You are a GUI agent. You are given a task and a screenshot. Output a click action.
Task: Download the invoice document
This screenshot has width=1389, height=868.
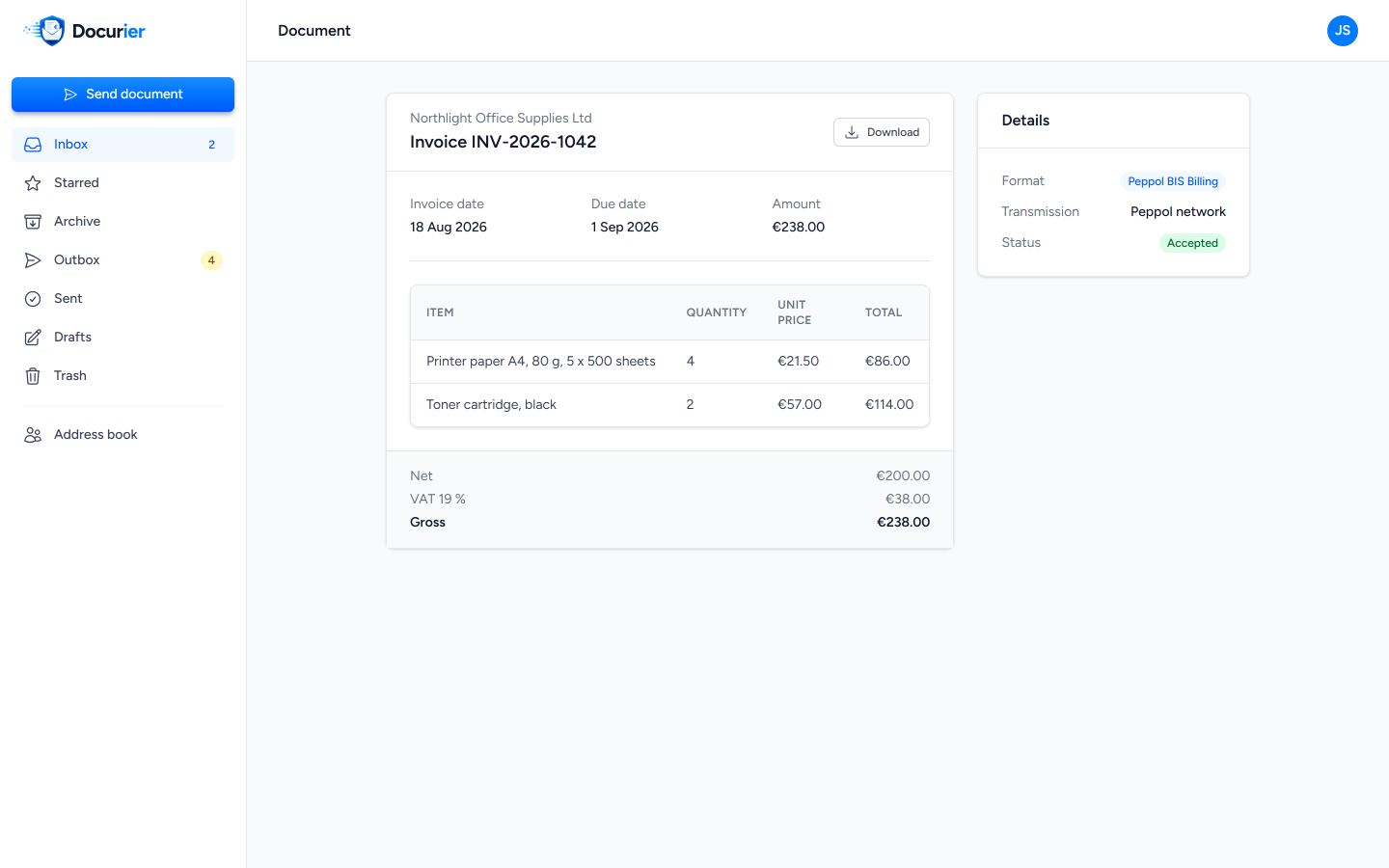point(882,132)
